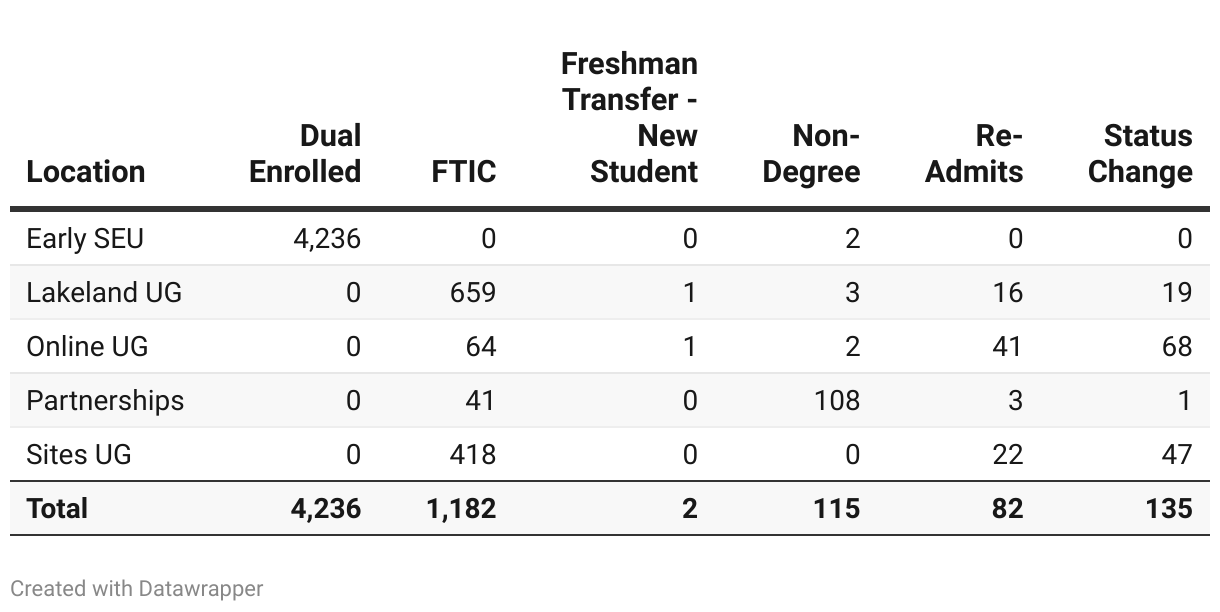Viewport: 1220px width, 612px height.
Task: Select Freshman Transfer - New Student header
Action: (629, 118)
